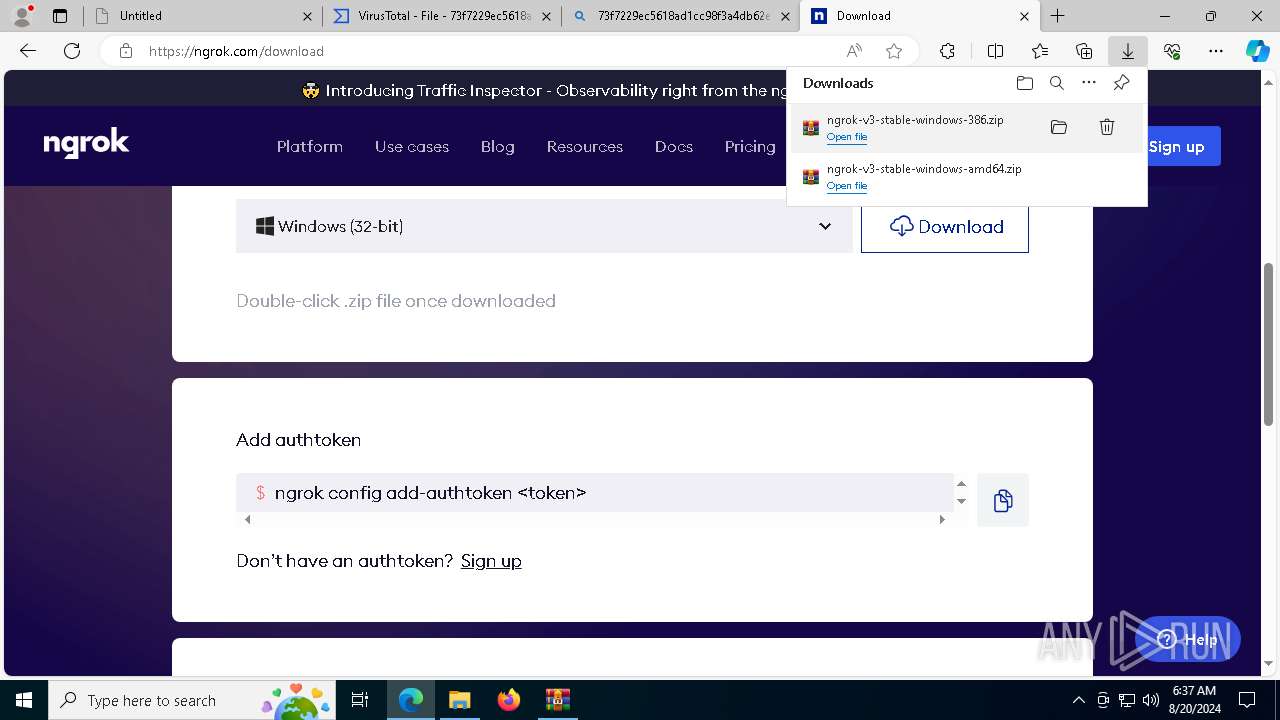
Task: Toggle split screen view icon
Action: pos(995,51)
